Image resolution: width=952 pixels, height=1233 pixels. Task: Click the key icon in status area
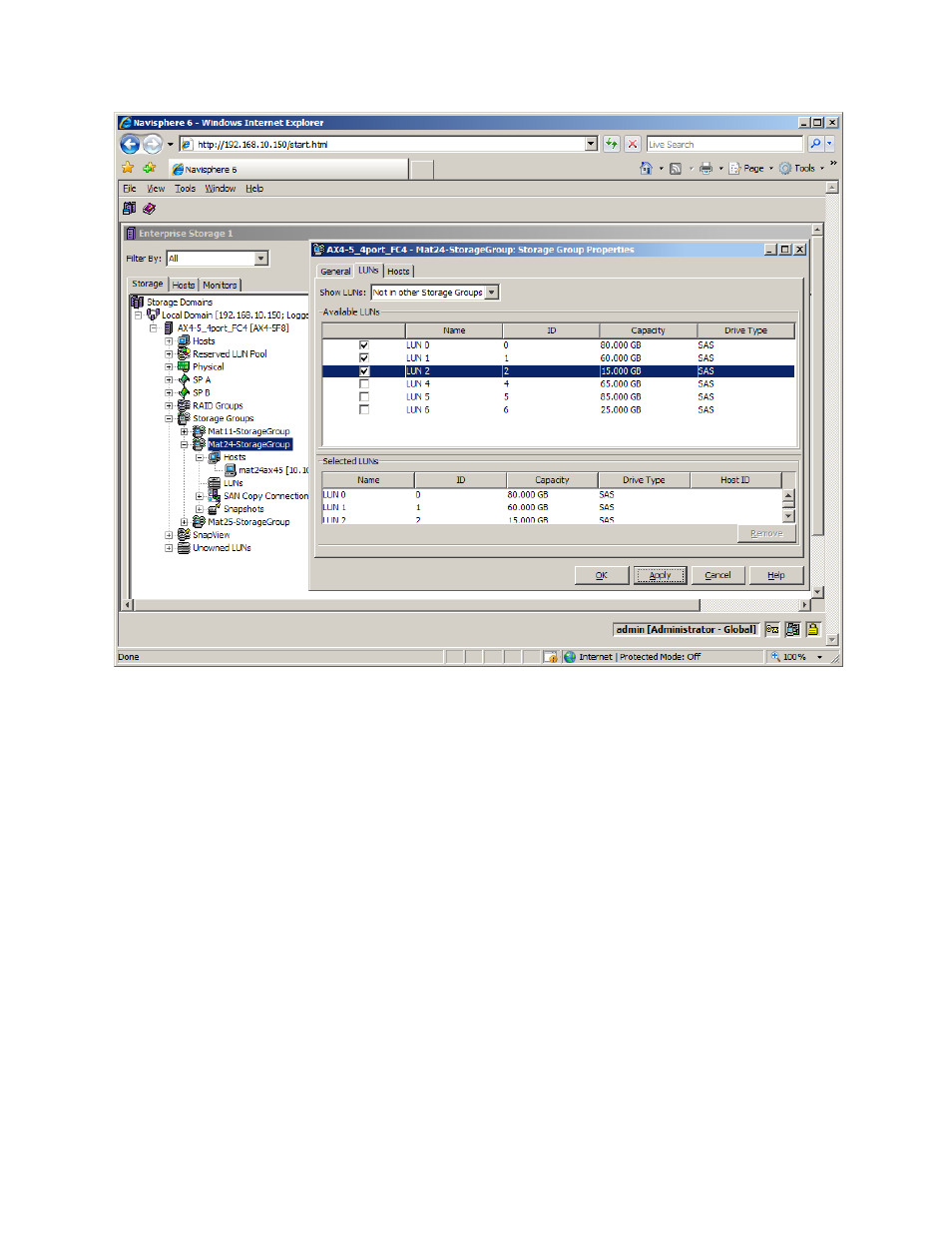pos(772,629)
